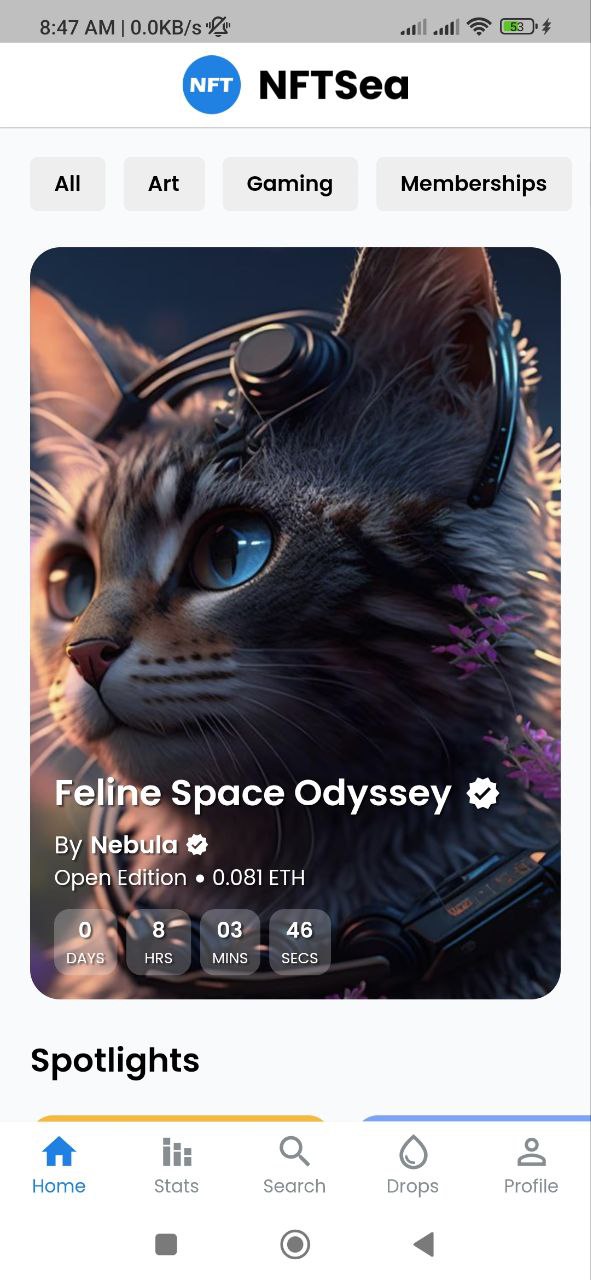Tap Android recent apps square button
The width and height of the screenshot is (591, 1280).
[x=166, y=1244]
